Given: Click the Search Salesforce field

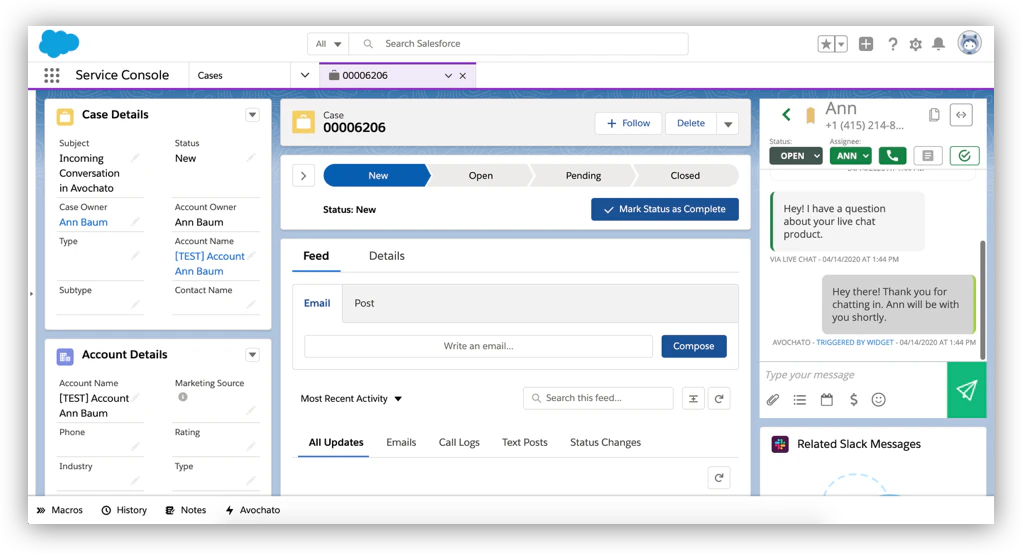Looking at the screenshot, I should pos(519,44).
